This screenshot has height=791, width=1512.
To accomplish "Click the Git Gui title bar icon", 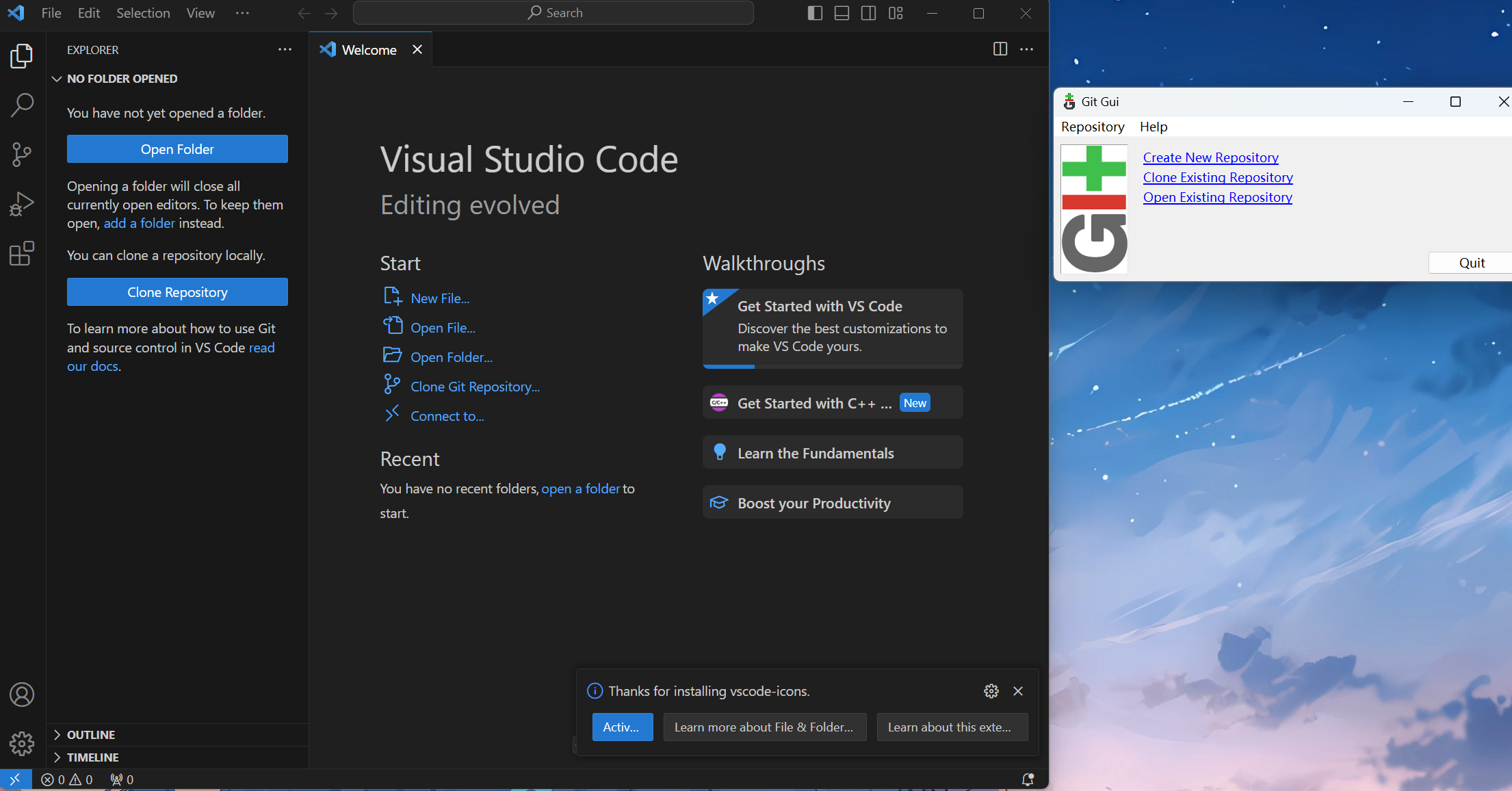I will coord(1069,102).
